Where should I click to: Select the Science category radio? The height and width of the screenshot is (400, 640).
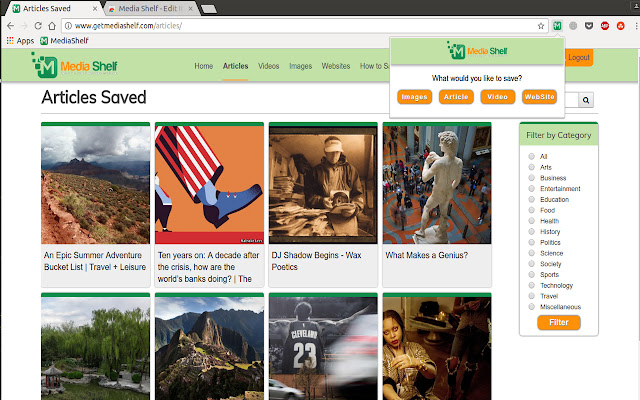(x=531, y=253)
